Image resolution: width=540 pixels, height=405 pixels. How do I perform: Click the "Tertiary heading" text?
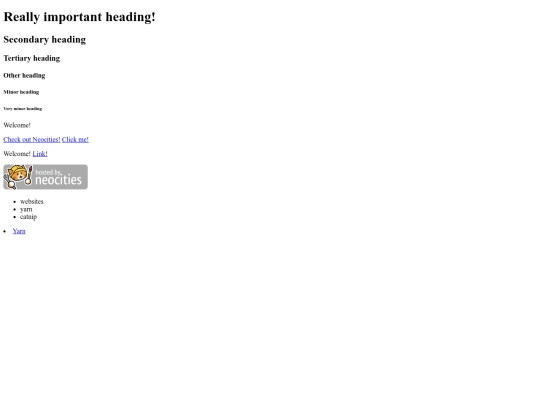[x=31, y=58]
